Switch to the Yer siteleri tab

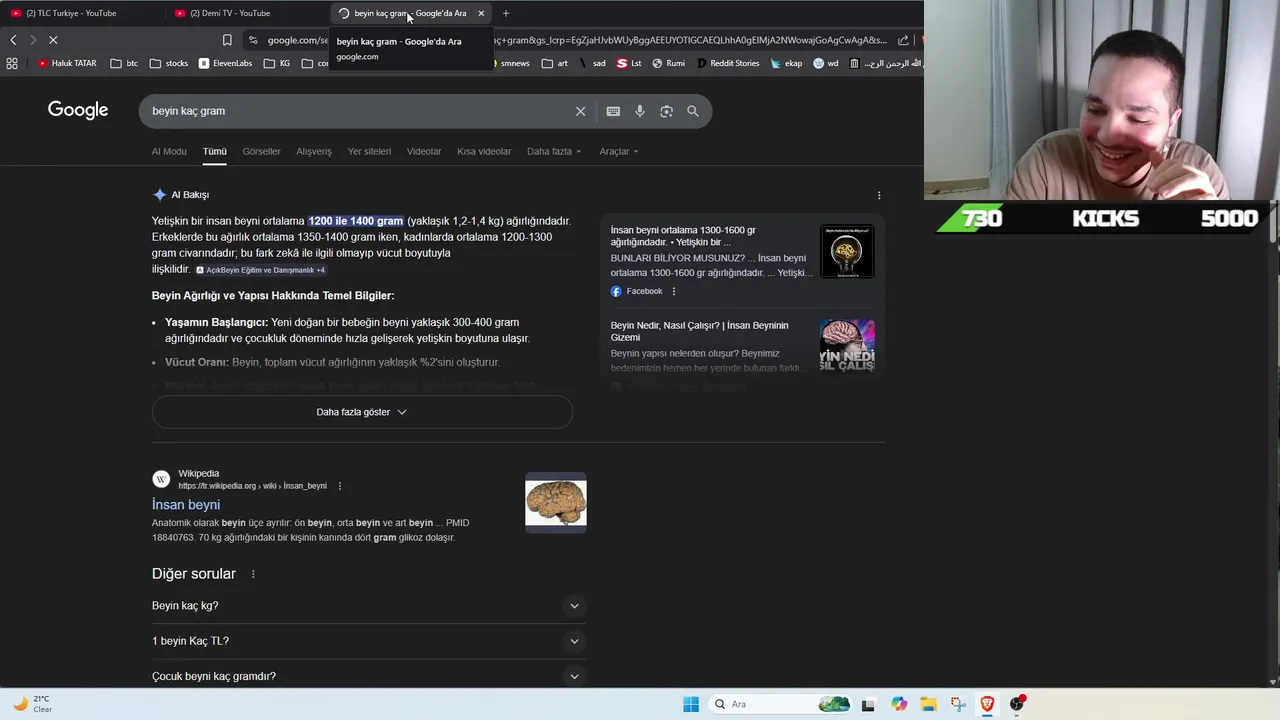tap(369, 152)
